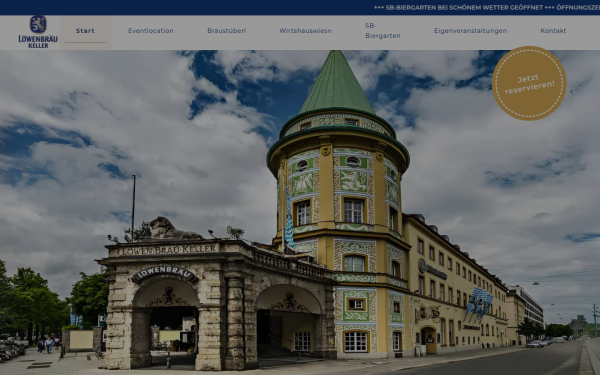
Task: Click the round emblem on the yellow facade
Action: [422, 266]
